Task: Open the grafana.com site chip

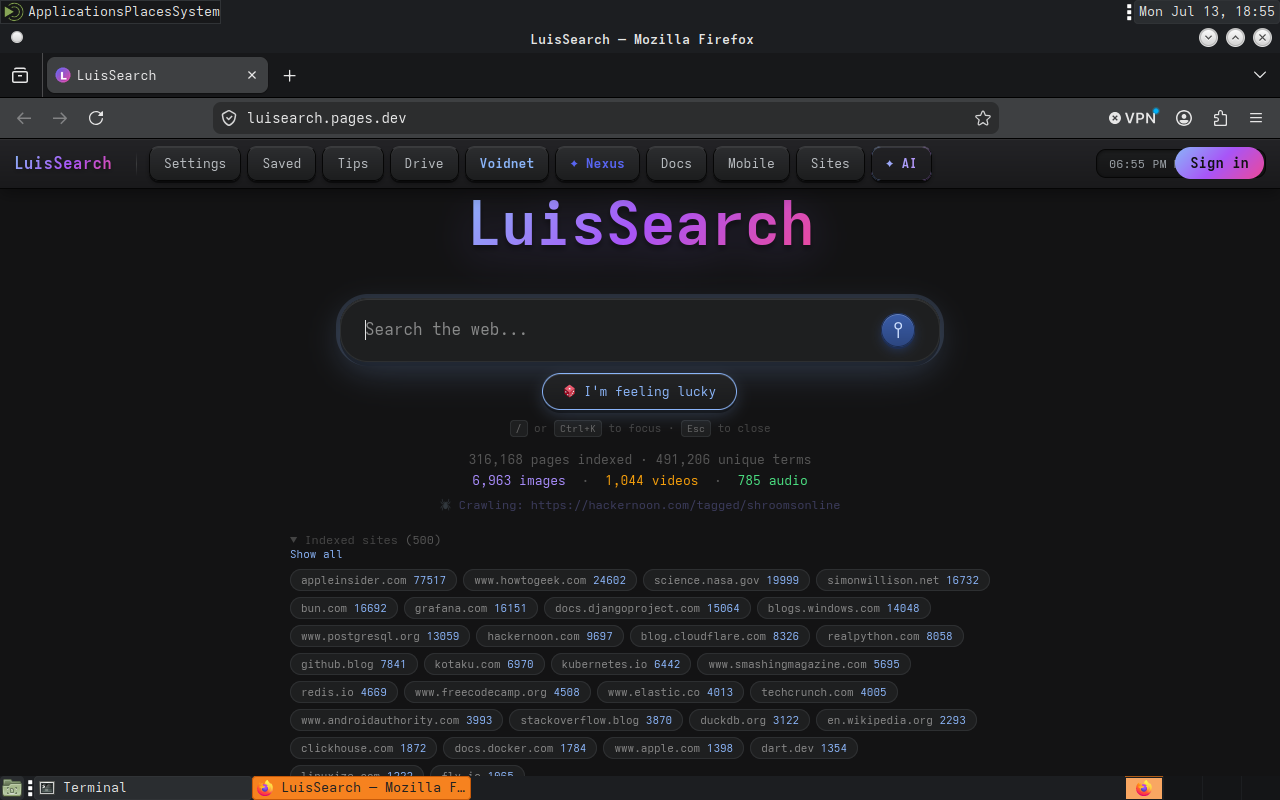Action: tap(471, 608)
